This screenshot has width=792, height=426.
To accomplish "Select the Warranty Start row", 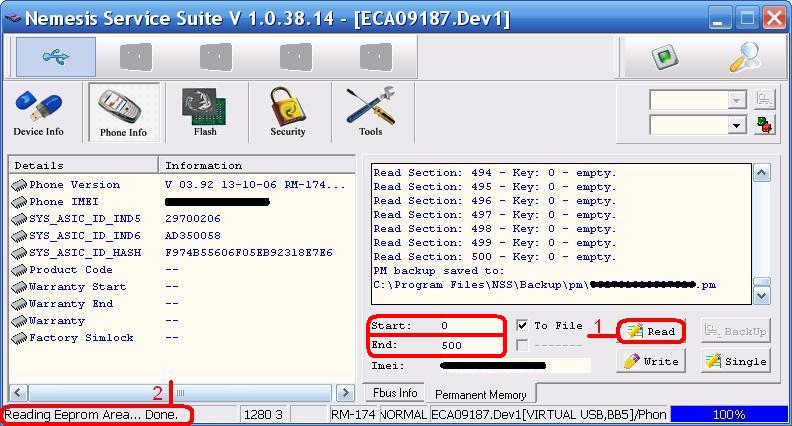I will click(182, 287).
